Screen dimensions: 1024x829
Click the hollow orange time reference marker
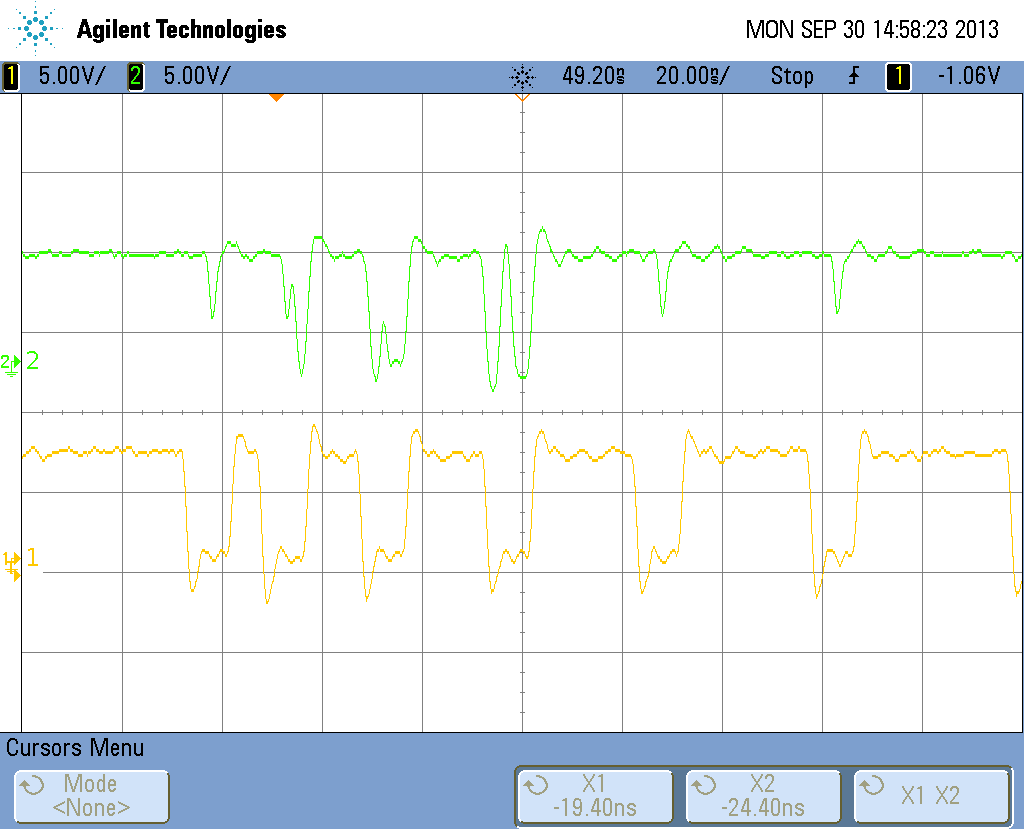pyautogui.click(x=522, y=97)
